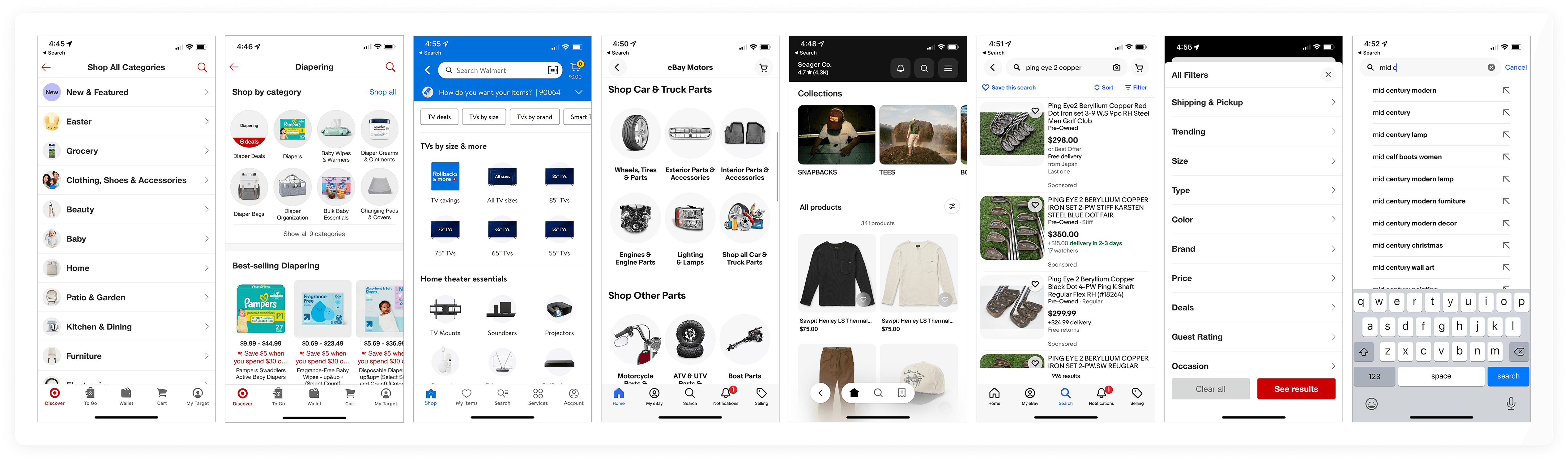This screenshot has width=1568, height=462.
Task: Open the Walmart cart showing $0.00
Action: tap(575, 70)
